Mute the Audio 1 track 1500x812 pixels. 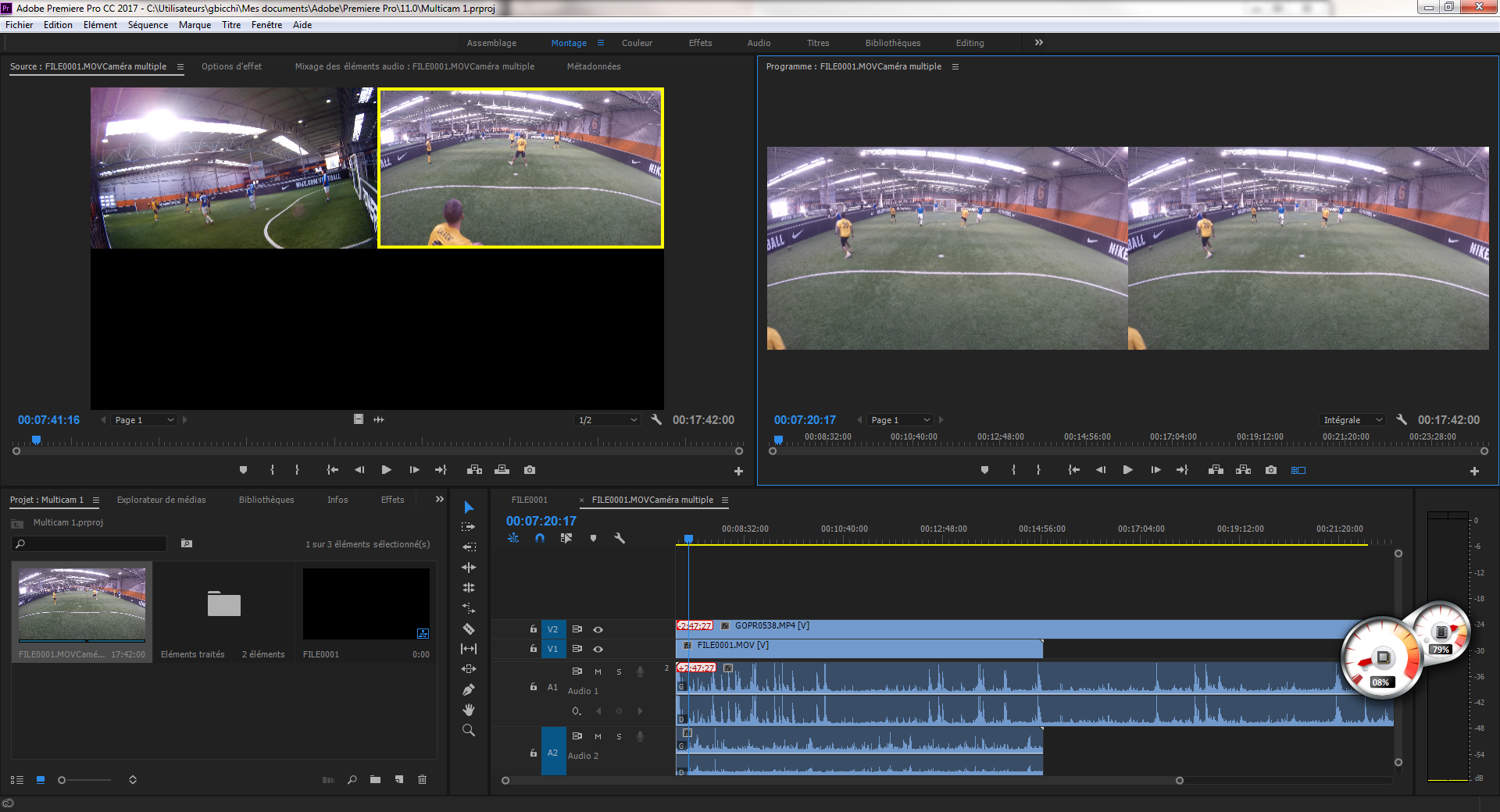[598, 671]
